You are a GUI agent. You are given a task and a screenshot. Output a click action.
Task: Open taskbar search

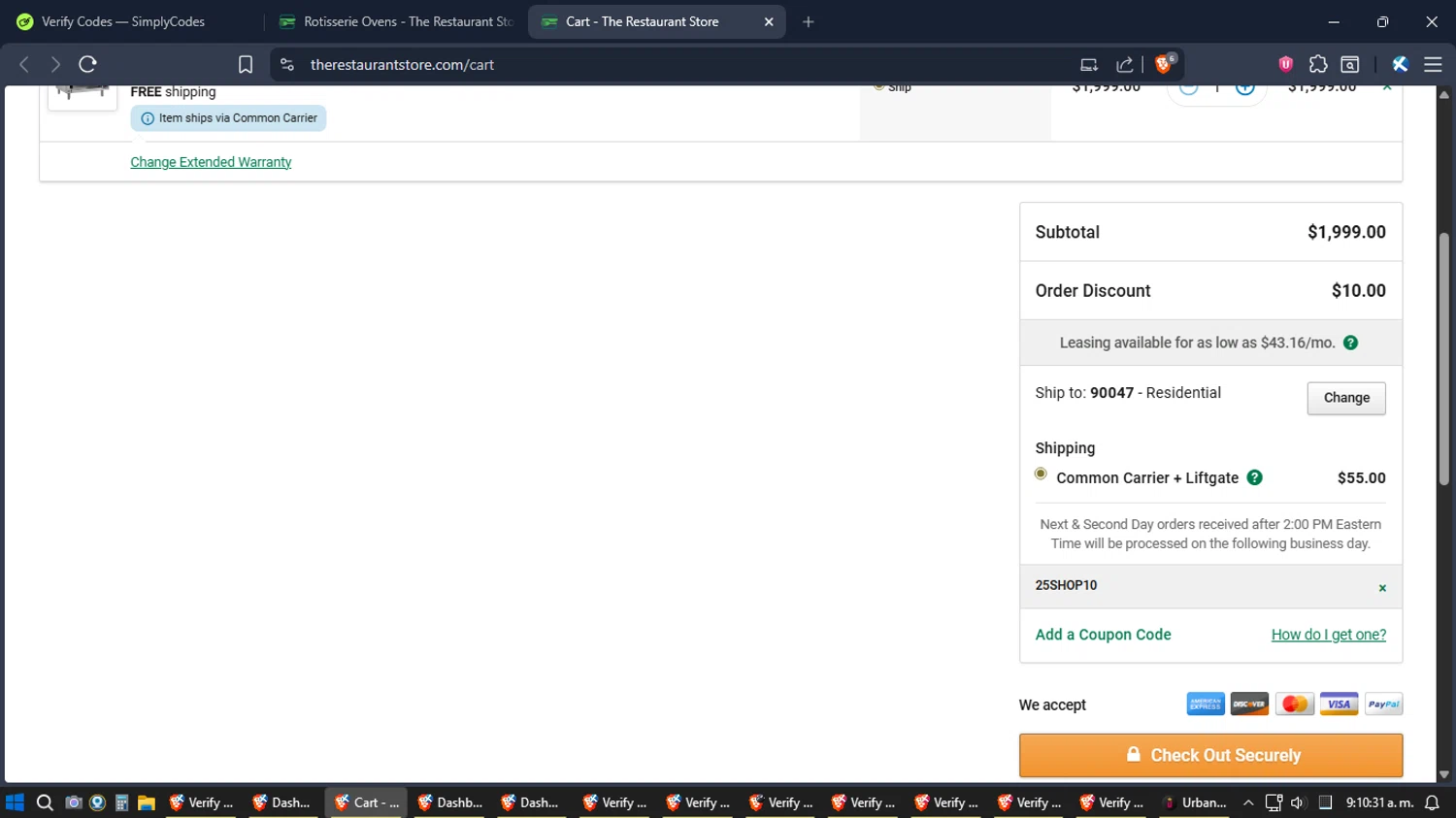tap(45, 802)
